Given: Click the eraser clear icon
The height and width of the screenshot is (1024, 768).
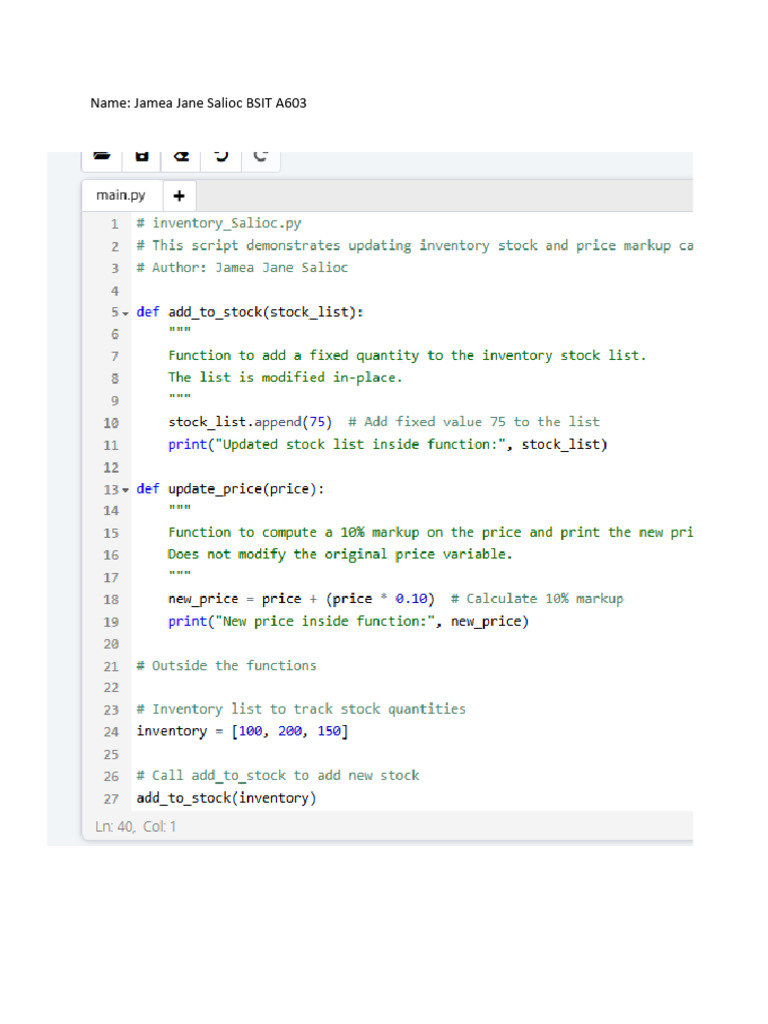Looking at the screenshot, I should point(181,156).
